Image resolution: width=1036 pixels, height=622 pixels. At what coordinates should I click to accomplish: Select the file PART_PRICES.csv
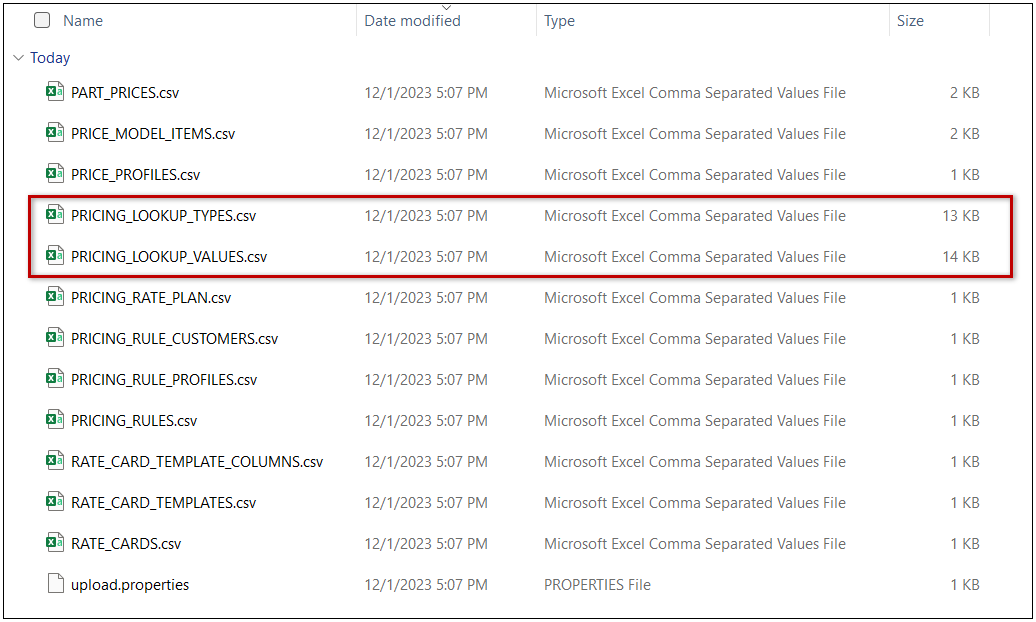coord(125,93)
